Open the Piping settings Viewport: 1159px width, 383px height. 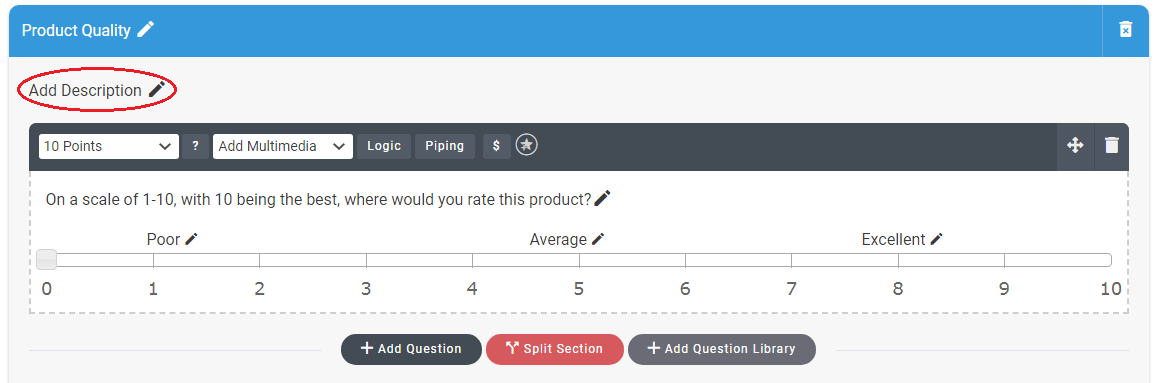(445, 146)
